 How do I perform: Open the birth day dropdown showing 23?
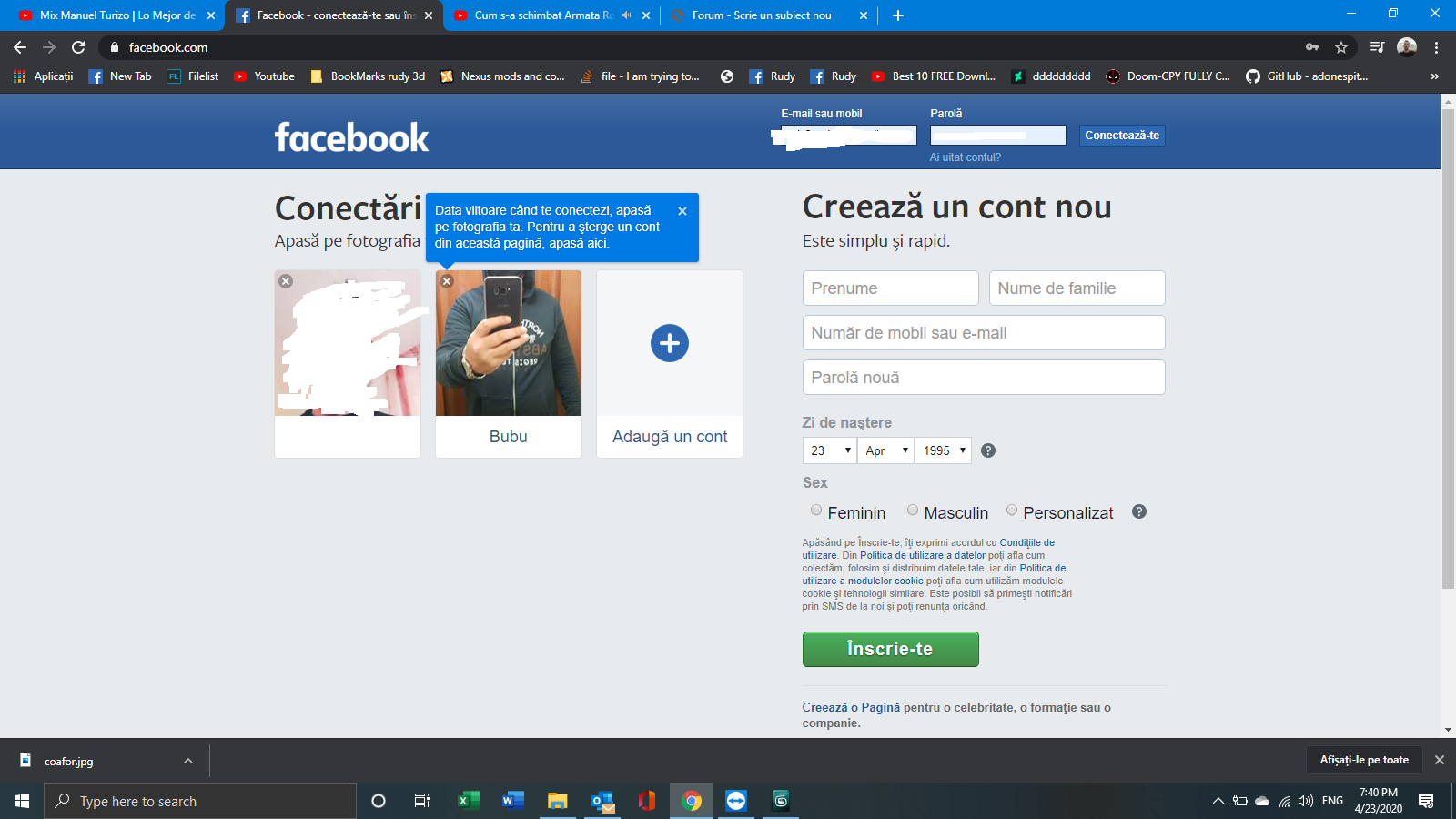click(x=830, y=450)
